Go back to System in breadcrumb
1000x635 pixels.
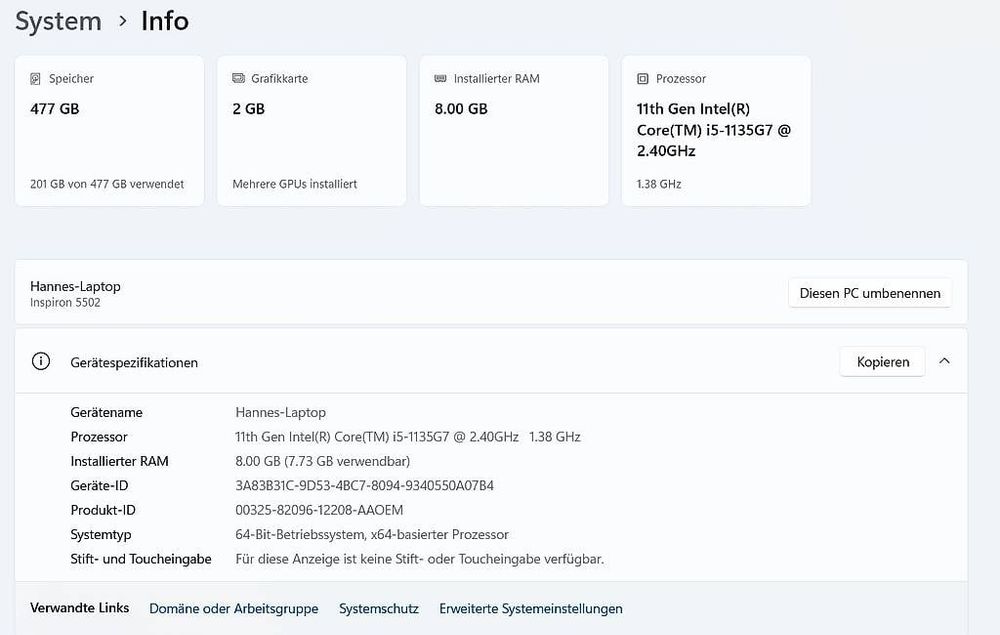(x=58, y=21)
